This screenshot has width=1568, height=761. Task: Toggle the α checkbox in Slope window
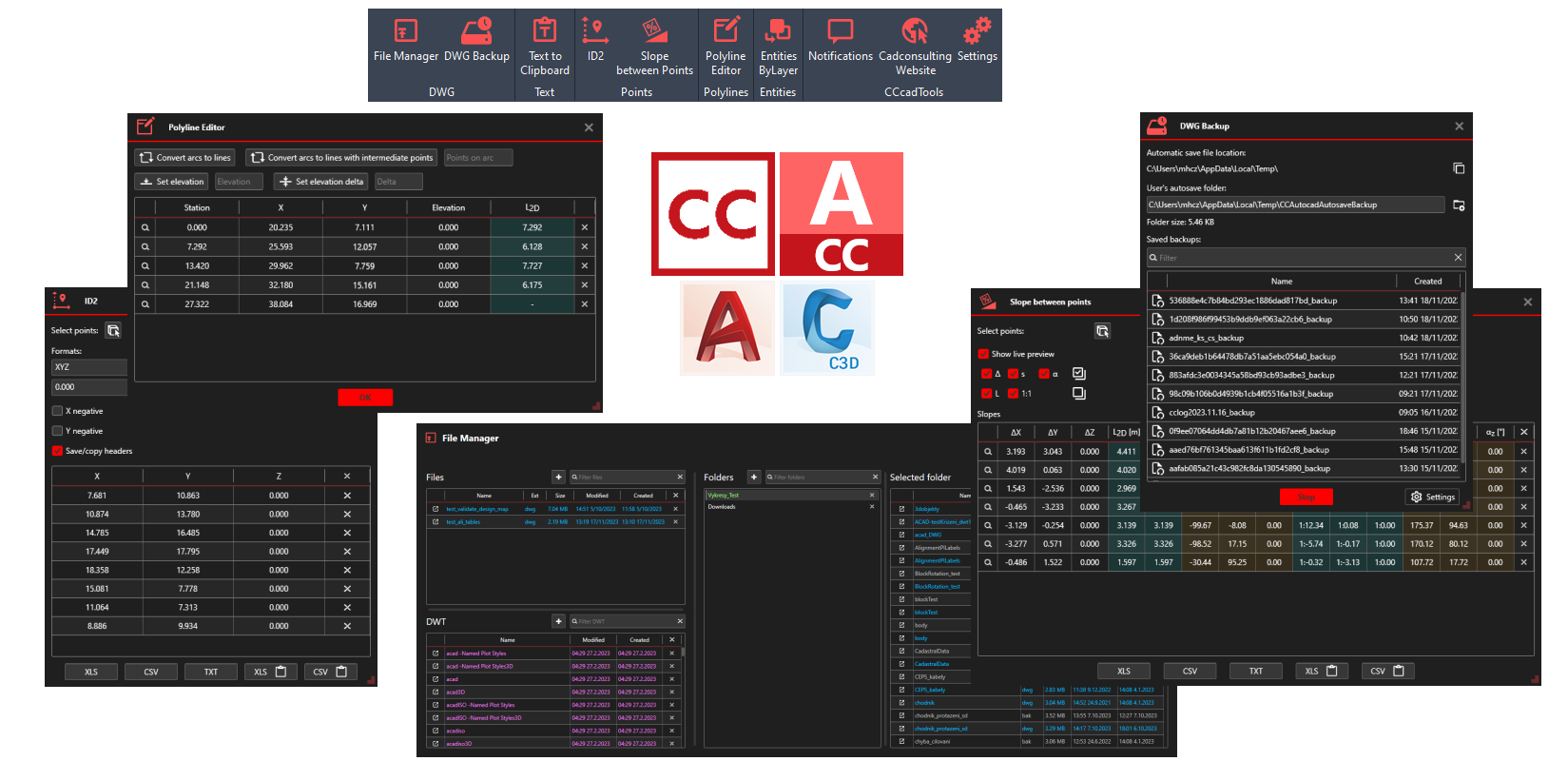1043,374
